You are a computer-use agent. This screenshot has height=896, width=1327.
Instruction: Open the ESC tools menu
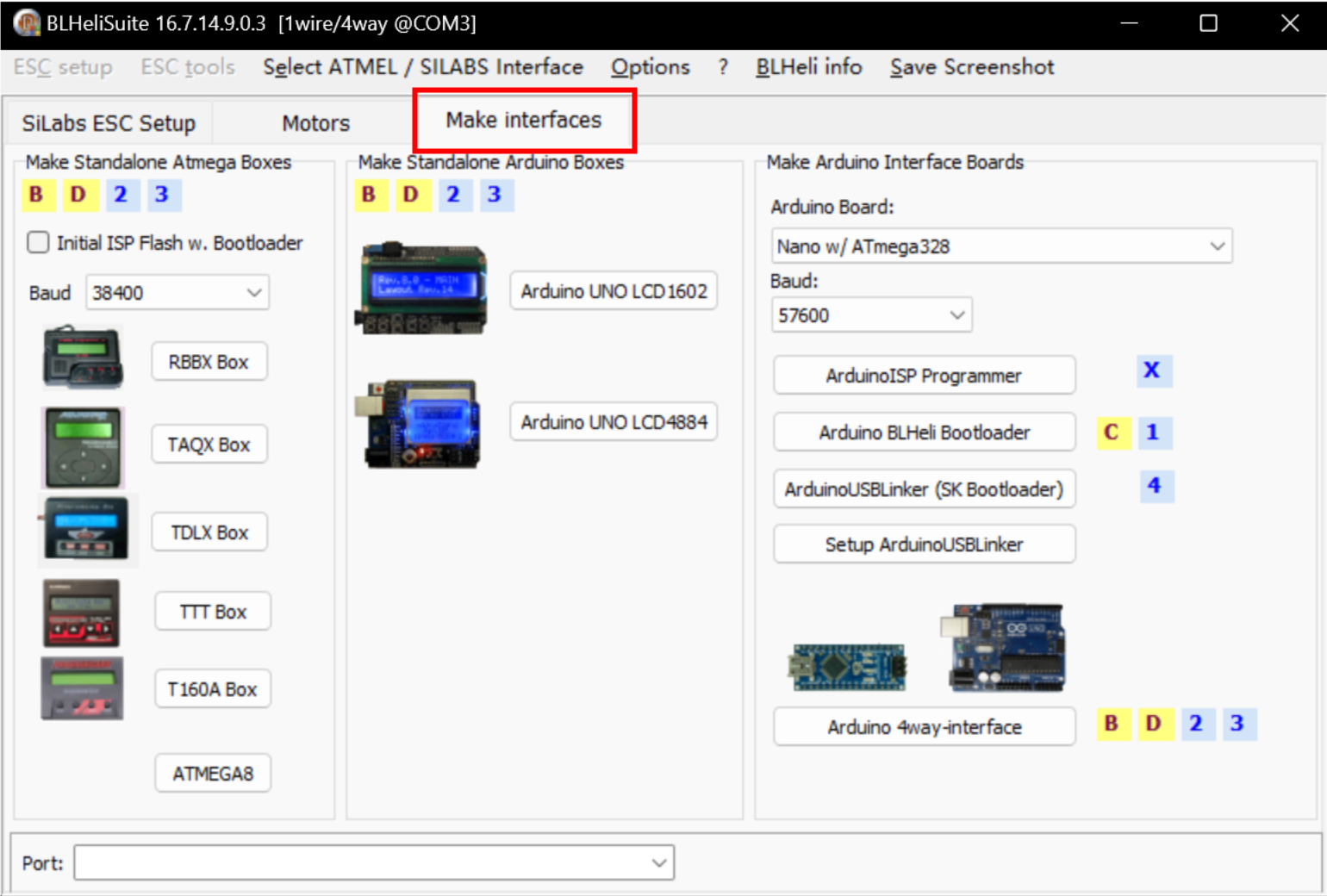click(x=188, y=67)
